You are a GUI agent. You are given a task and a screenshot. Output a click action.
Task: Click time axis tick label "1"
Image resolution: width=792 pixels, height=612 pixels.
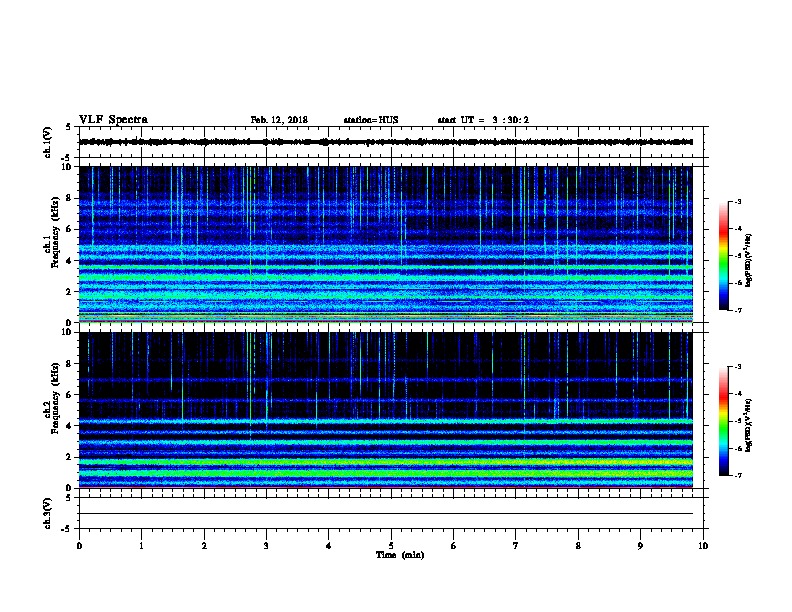tap(141, 545)
